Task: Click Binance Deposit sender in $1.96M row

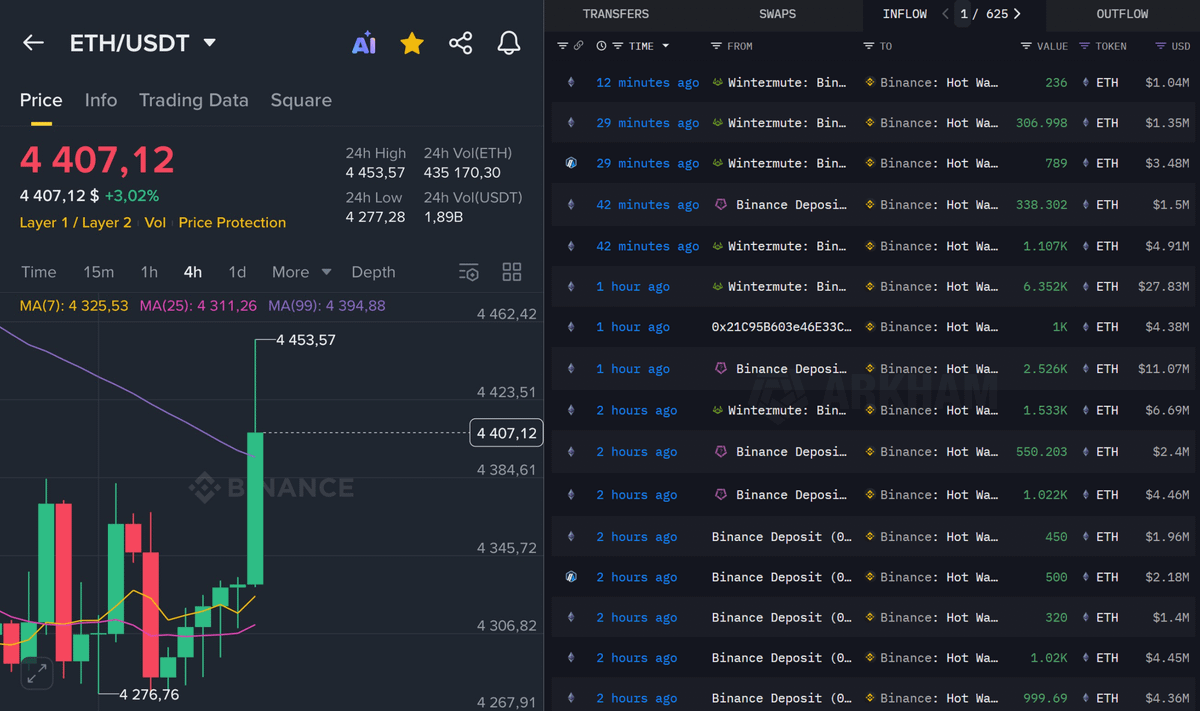Action: [781, 537]
